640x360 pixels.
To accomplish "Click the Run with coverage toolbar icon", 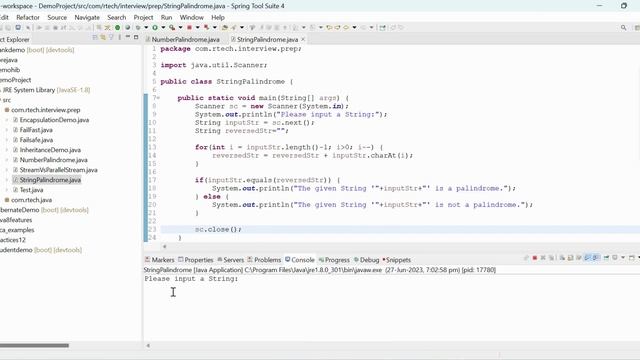I will click(172, 28).
